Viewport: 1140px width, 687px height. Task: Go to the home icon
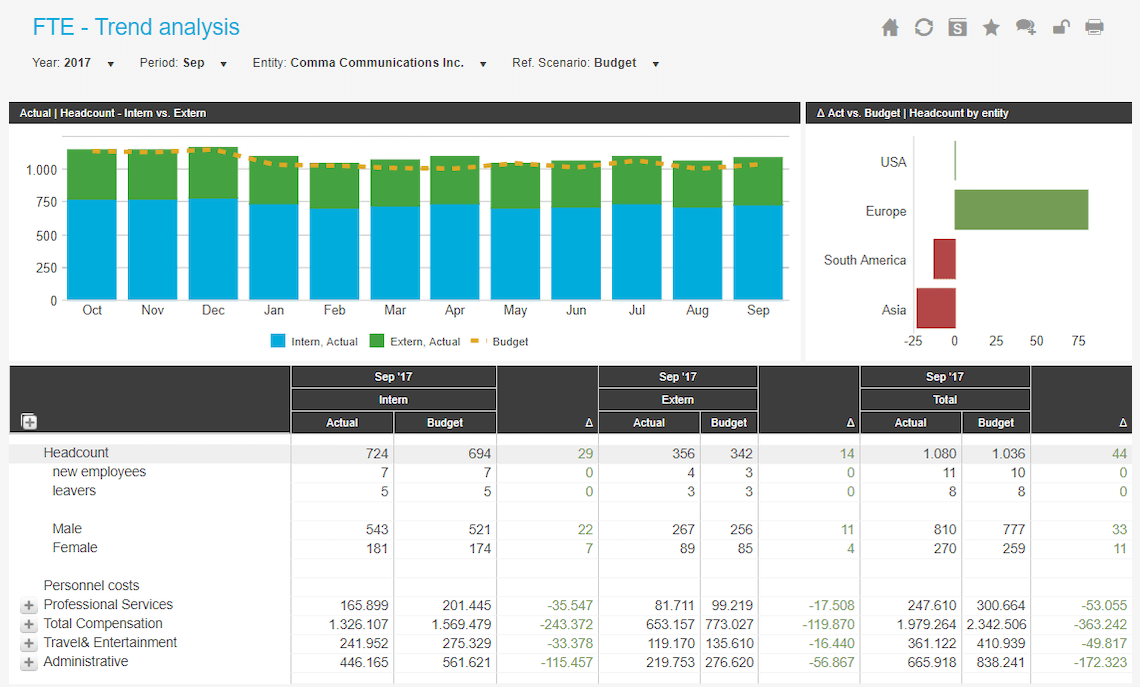pyautogui.click(x=890, y=28)
